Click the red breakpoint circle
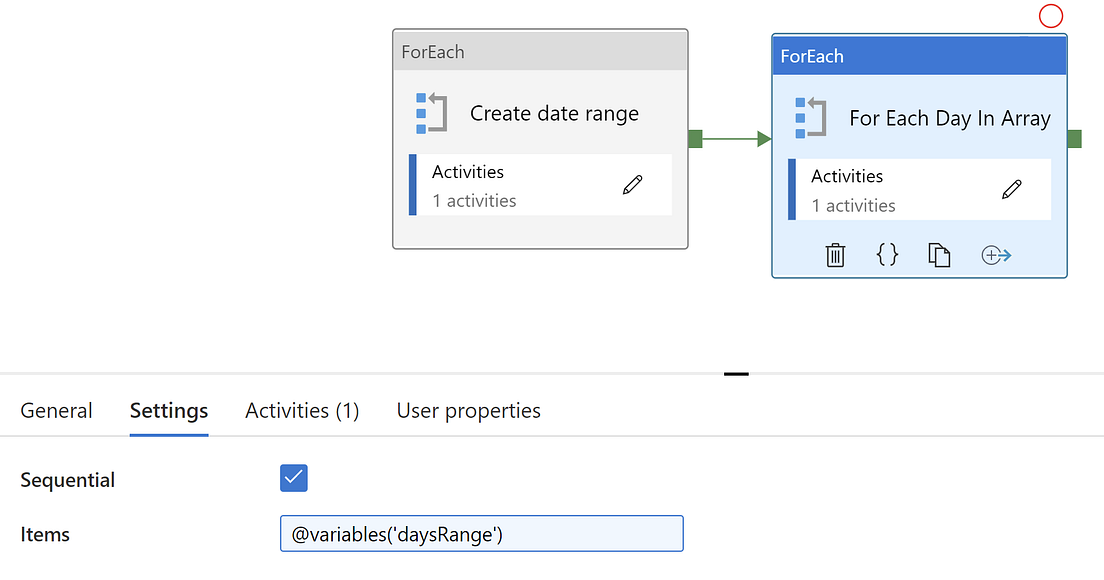This screenshot has height=580, width=1104. point(1051,16)
